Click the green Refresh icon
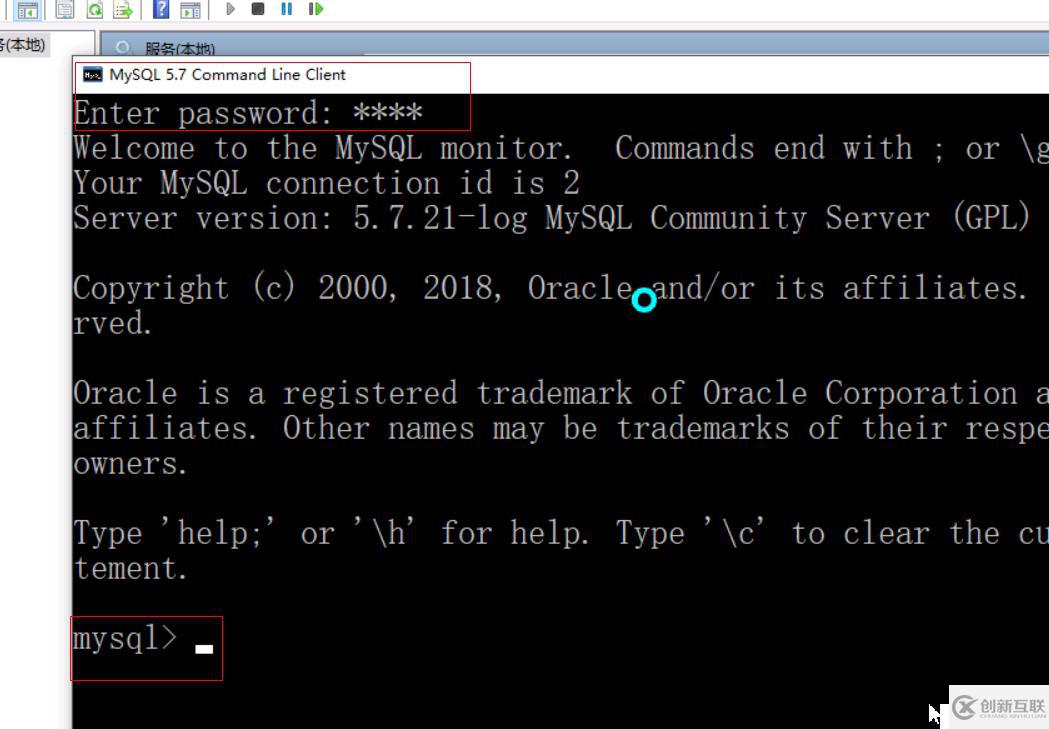 coord(94,10)
